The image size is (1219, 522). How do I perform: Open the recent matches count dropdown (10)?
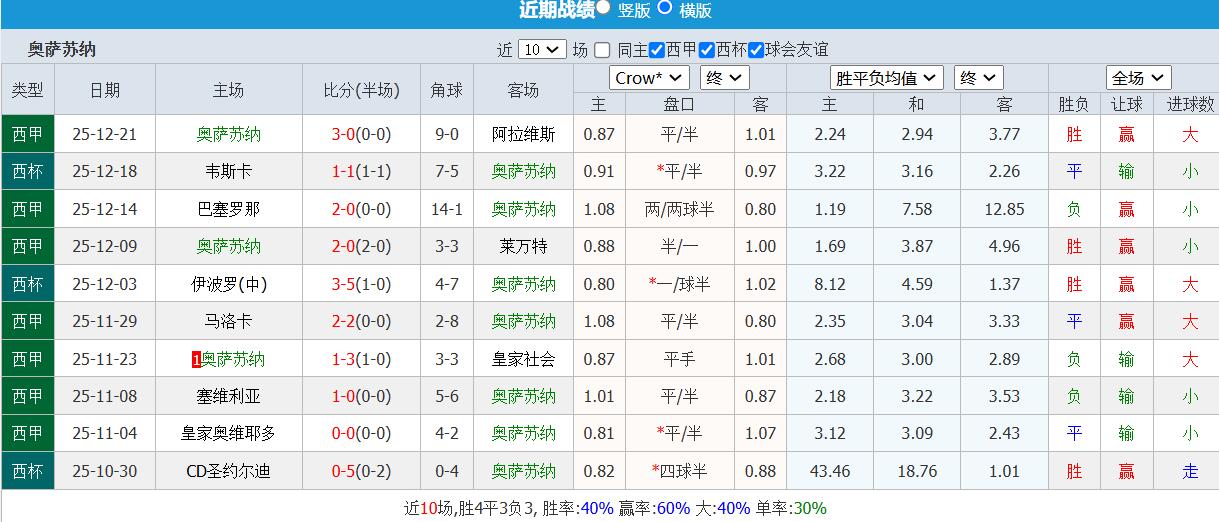click(x=543, y=50)
